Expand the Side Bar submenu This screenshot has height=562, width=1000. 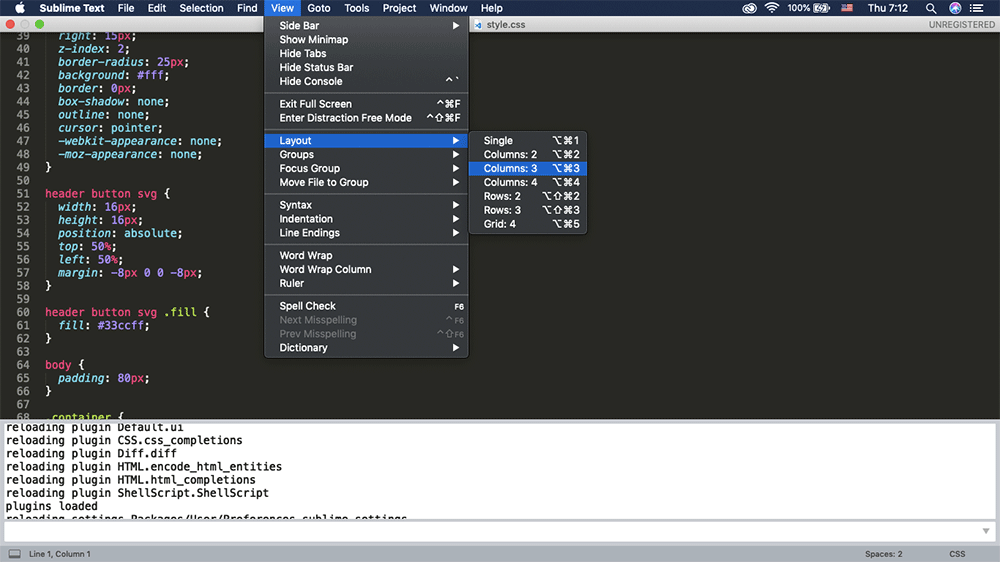point(366,26)
